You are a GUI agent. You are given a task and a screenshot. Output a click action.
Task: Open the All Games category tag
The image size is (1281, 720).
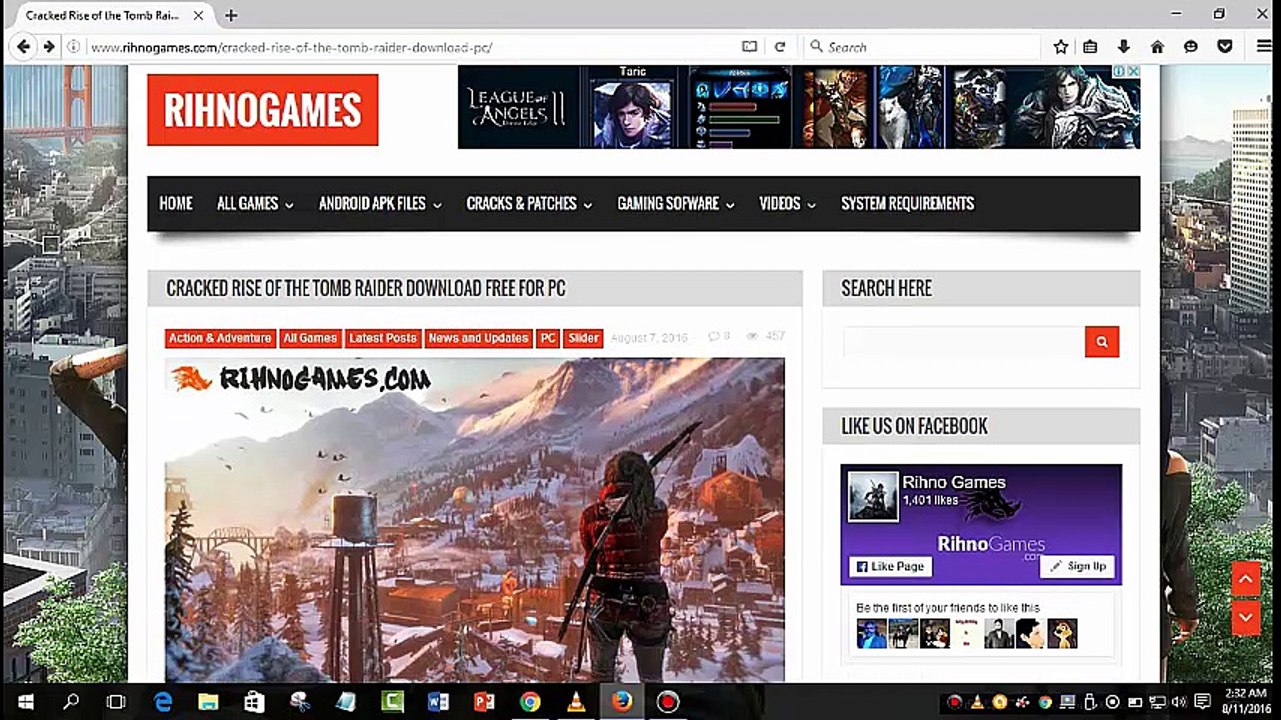coord(310,338)
